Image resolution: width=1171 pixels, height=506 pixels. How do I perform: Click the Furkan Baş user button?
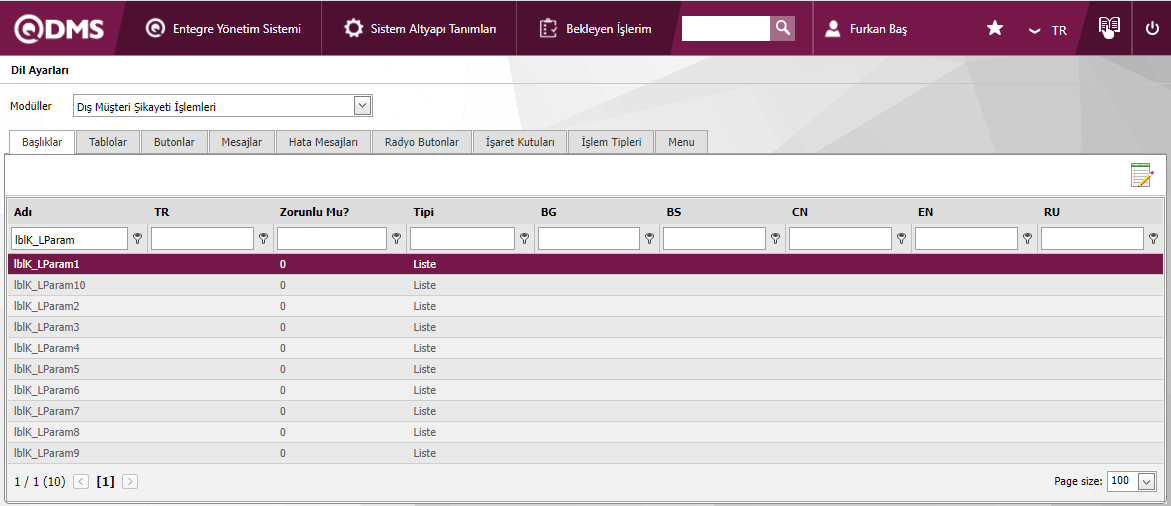(x=866, y=29)
